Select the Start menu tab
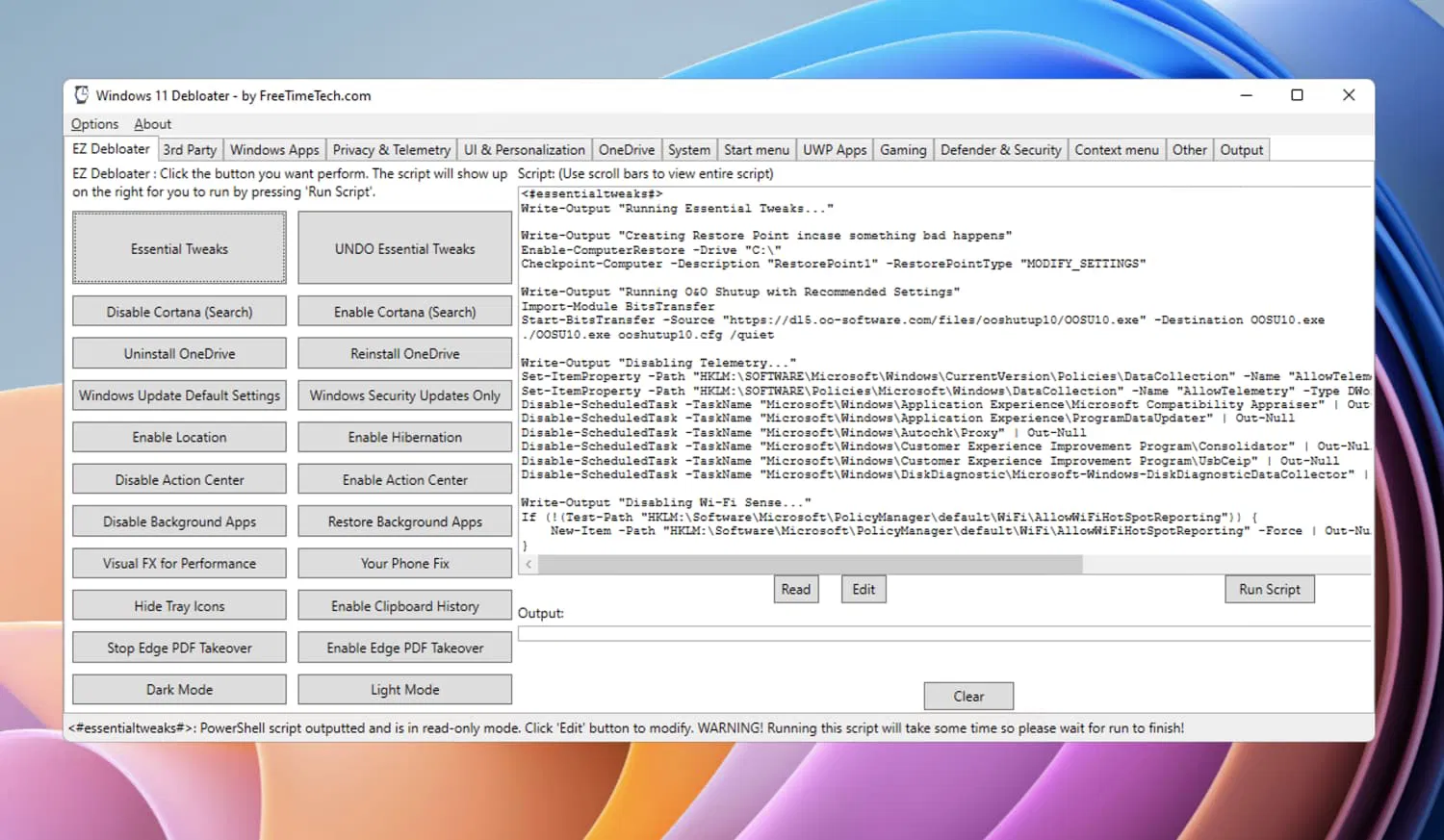 [x=757, y=150]
